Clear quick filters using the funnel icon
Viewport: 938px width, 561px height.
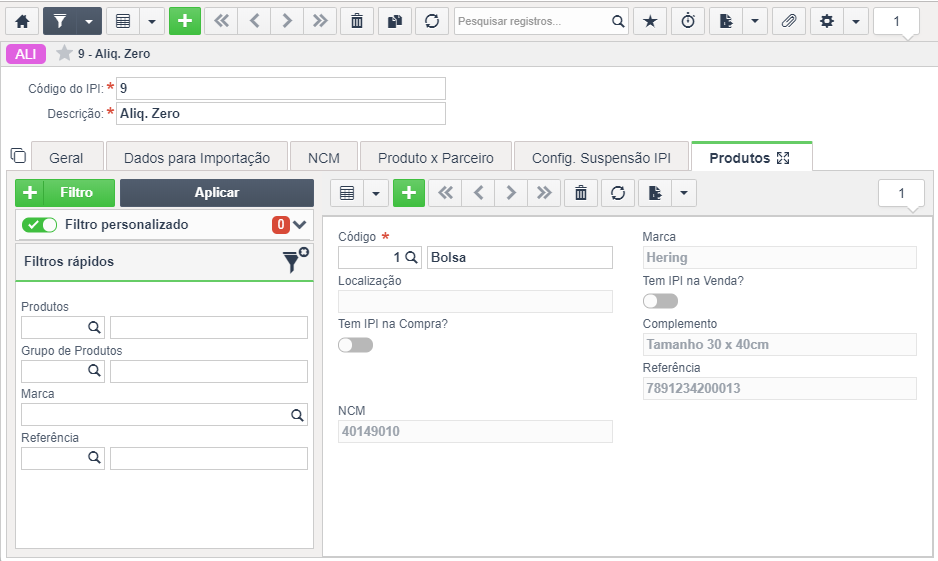[x=295, y=261]
